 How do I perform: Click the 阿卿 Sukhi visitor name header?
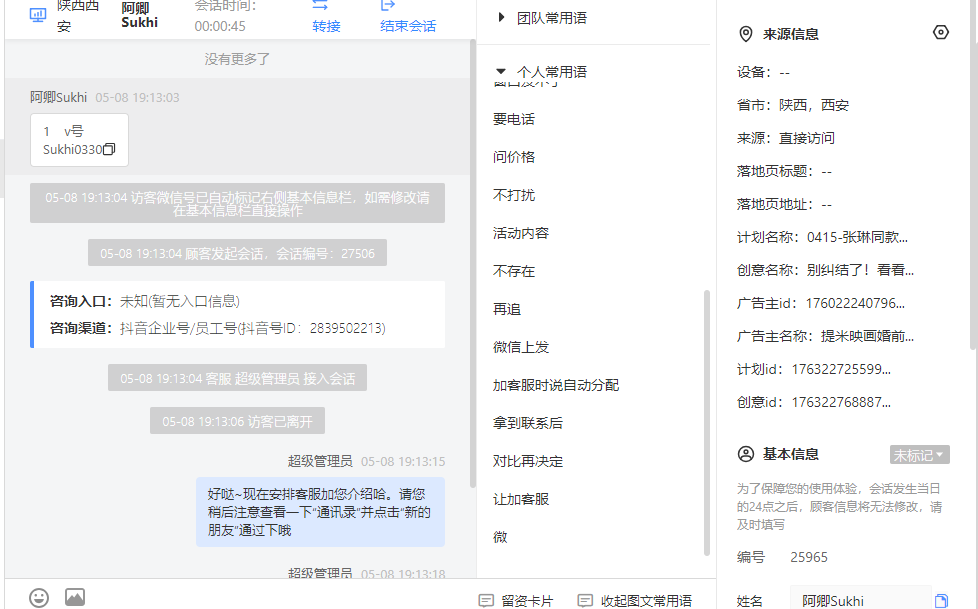click(140, 15)
